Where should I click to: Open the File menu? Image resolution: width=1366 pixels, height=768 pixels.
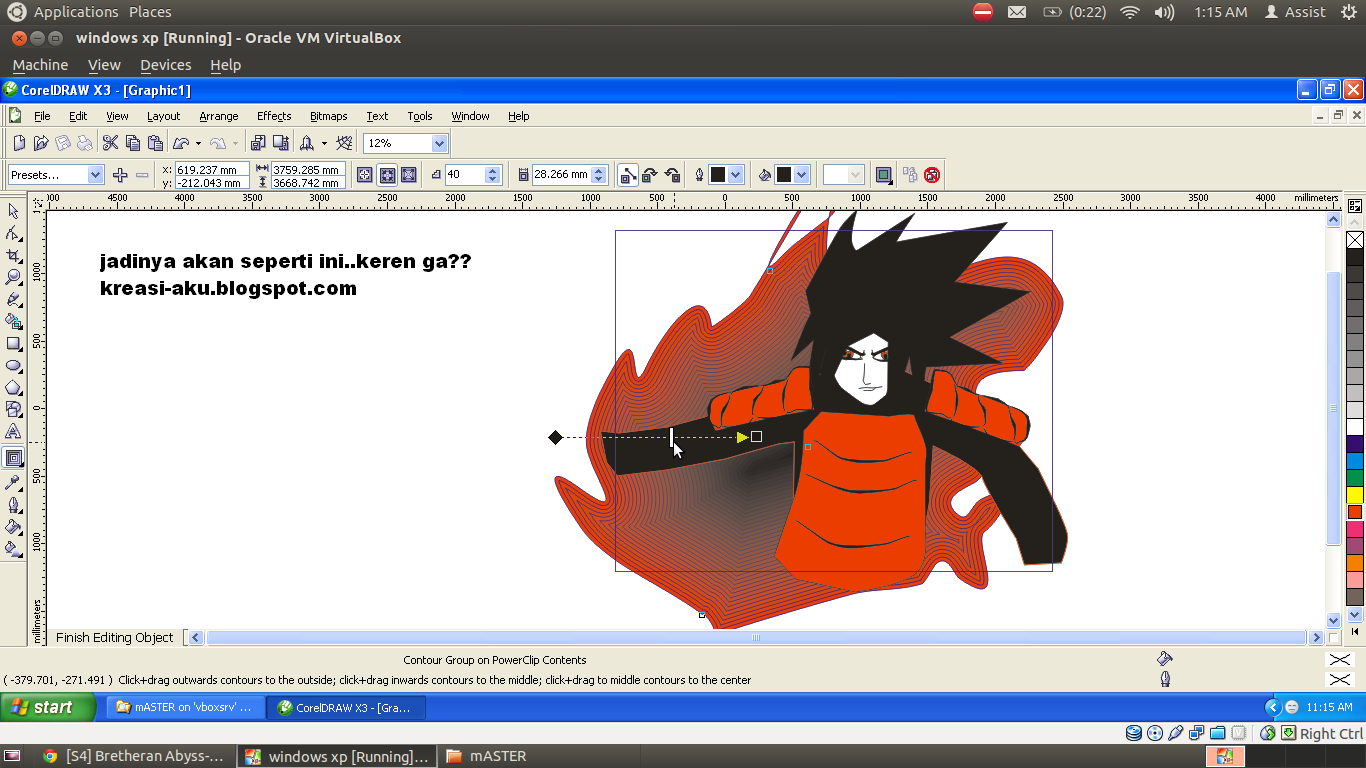point(42,116)
